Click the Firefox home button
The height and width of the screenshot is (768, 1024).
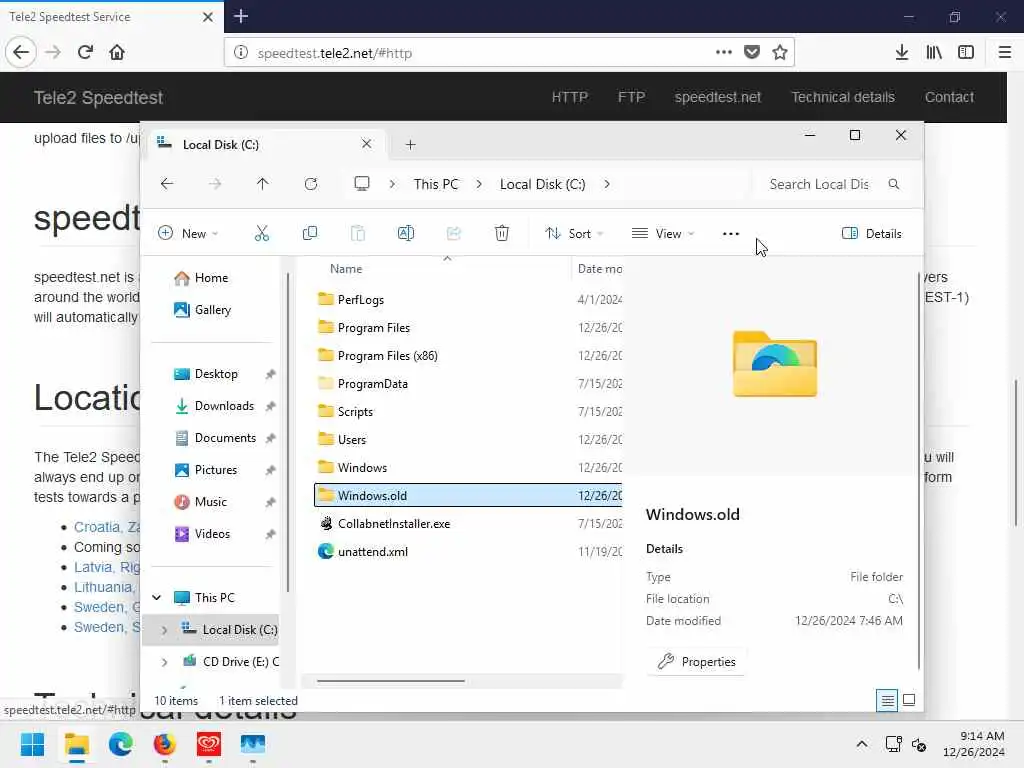coord(117,52)
